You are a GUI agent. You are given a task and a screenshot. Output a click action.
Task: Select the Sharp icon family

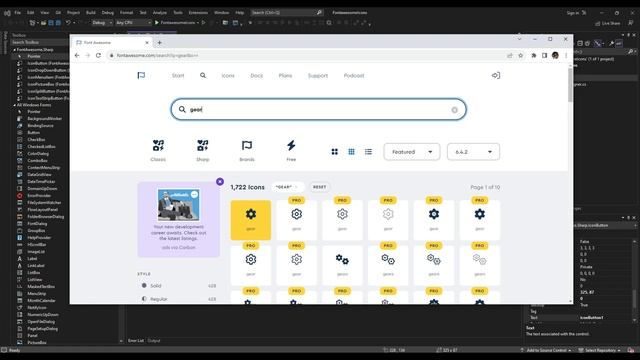pos(203,150)
